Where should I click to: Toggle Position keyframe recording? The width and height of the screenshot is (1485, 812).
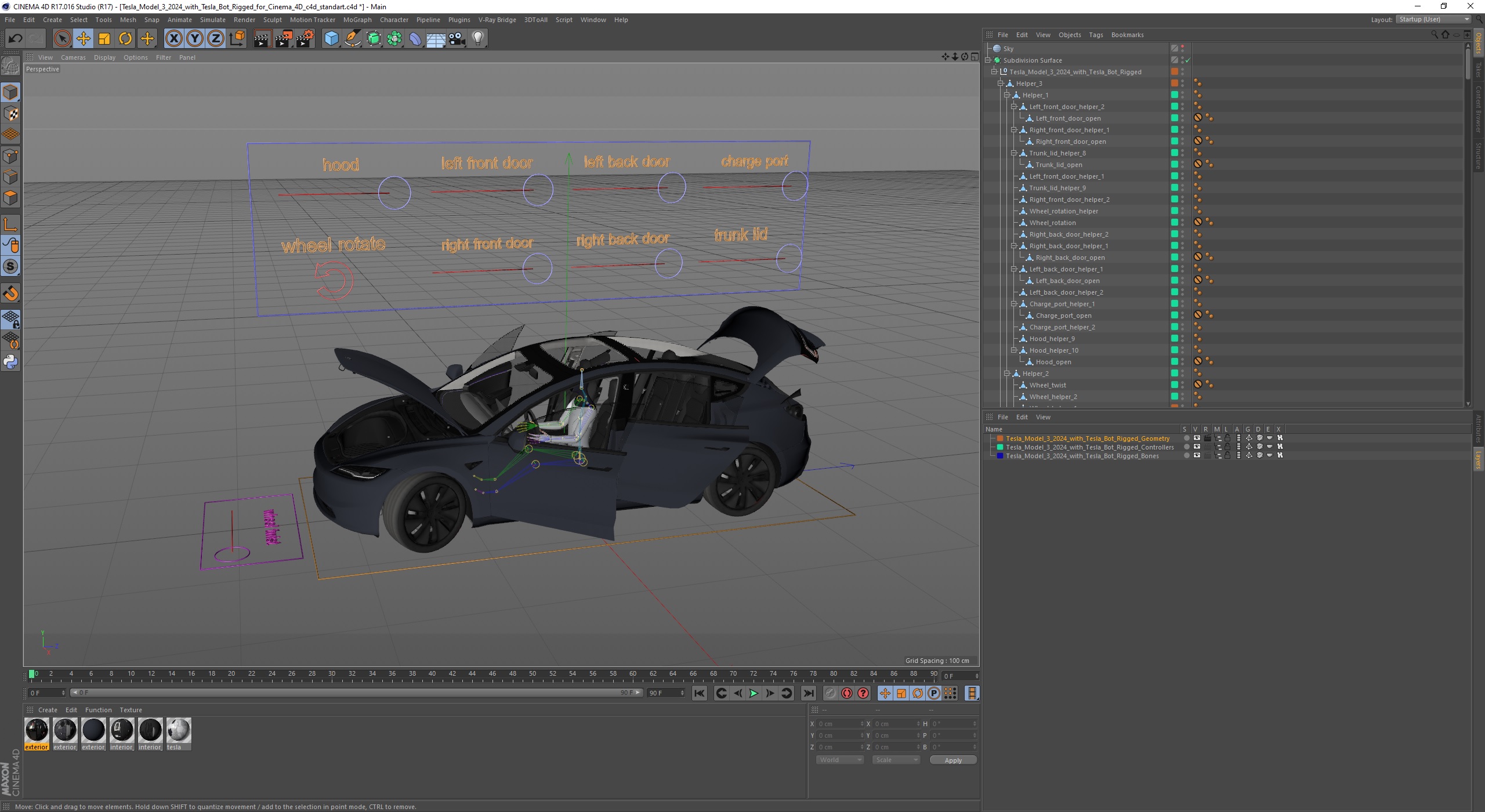(885, 693)
